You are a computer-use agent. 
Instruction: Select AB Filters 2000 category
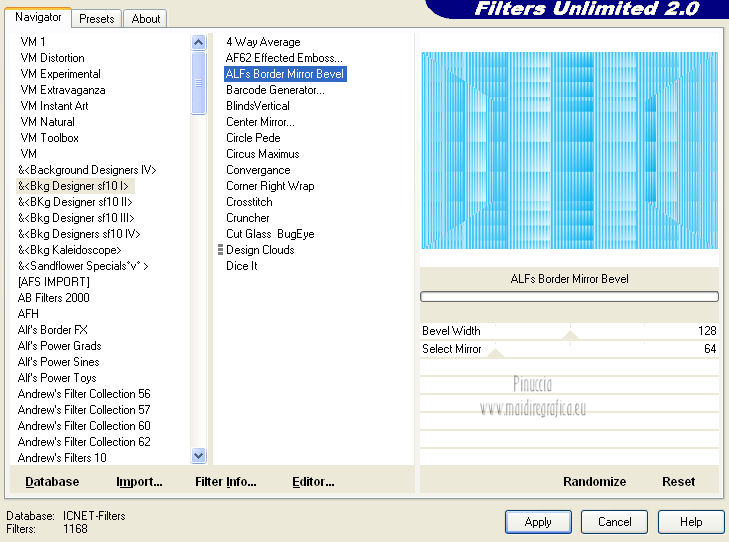(53, 298)
